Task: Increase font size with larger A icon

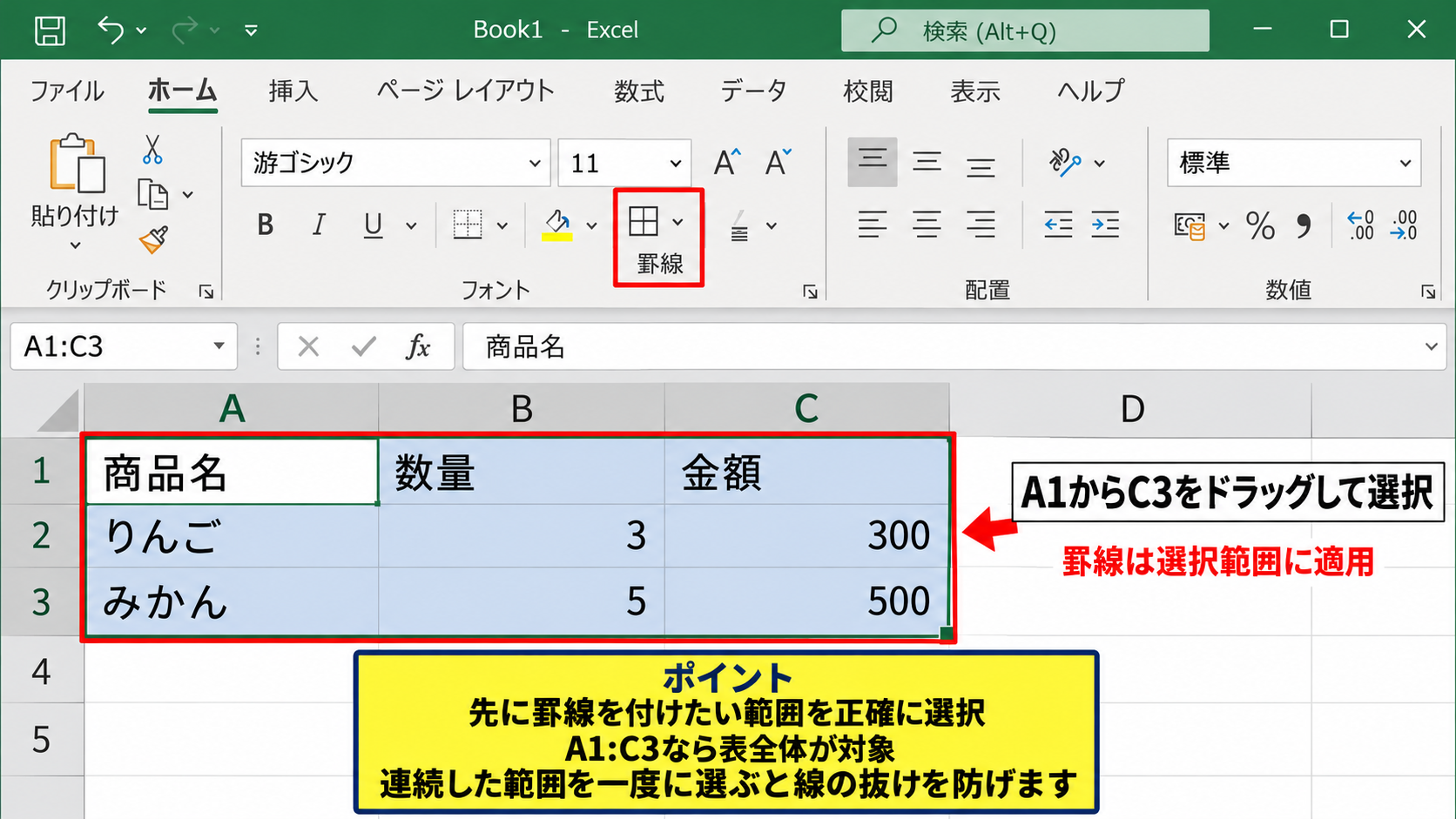Action: (x=727, y=163)
